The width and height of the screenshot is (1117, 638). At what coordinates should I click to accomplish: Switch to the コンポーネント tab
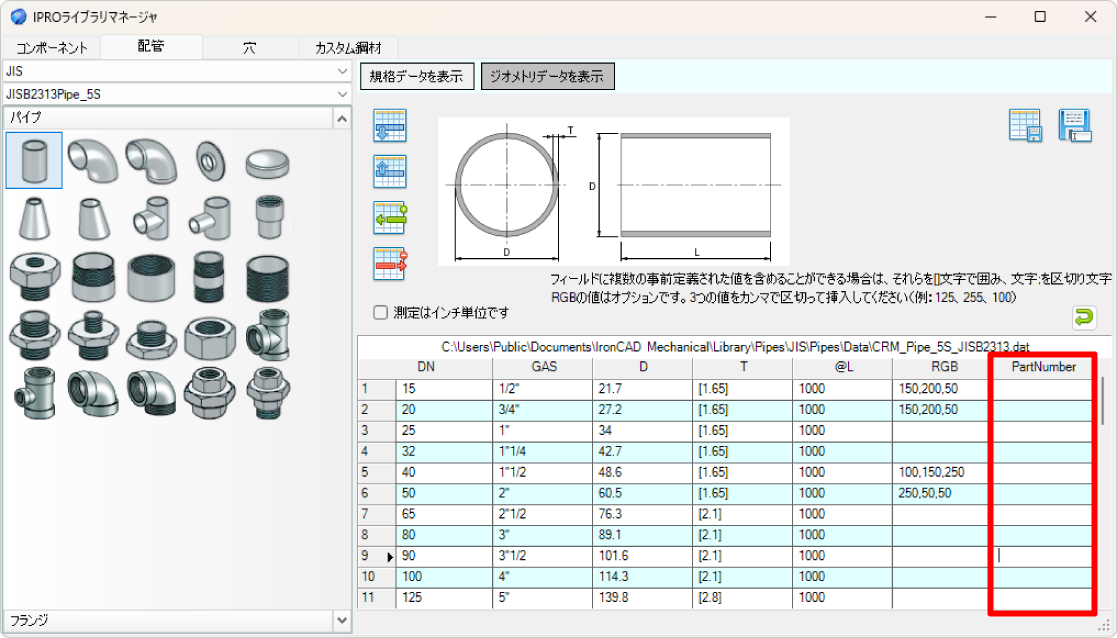pyautogui.click(x=54, y=45)
